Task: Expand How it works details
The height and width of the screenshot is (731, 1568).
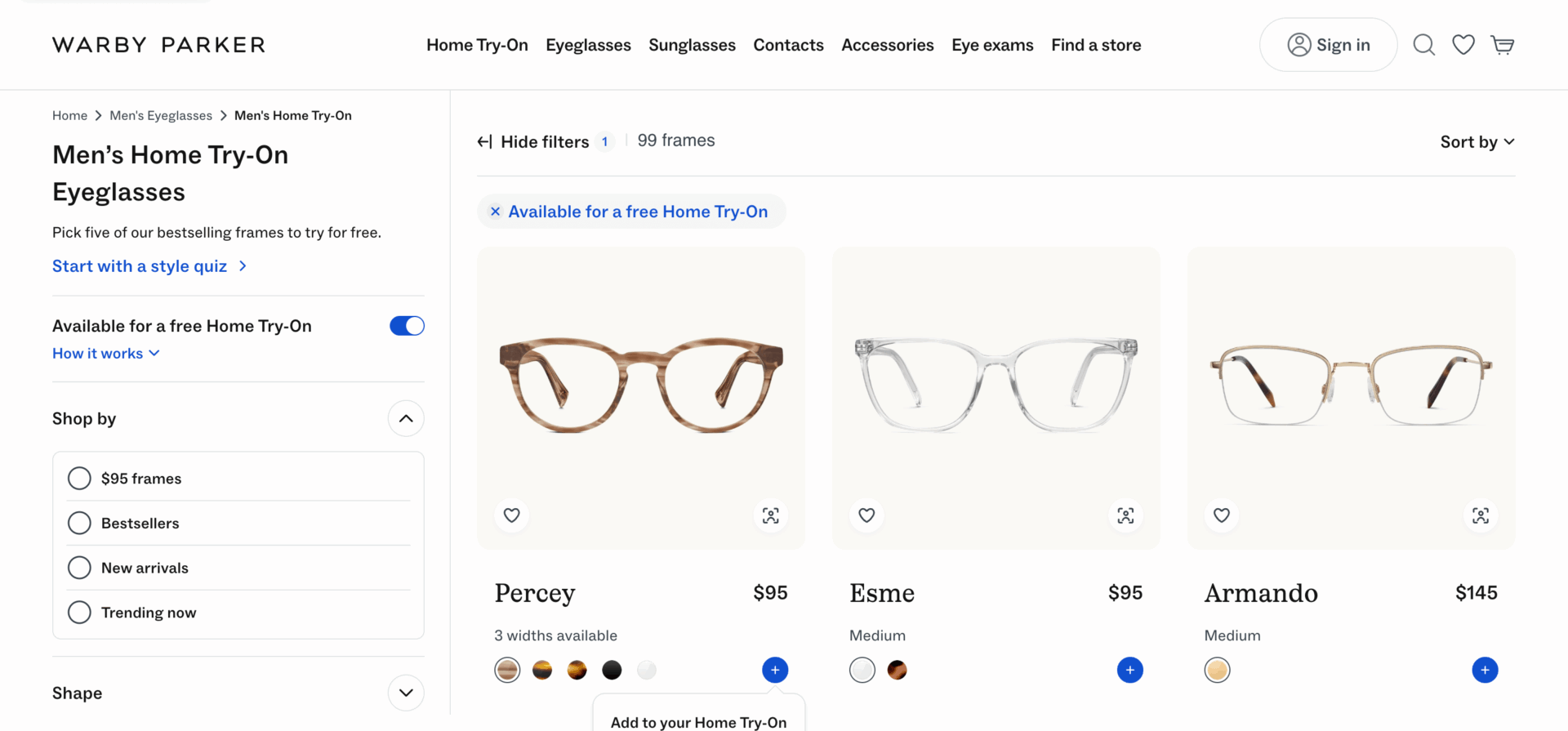Action: pos(106,354)
